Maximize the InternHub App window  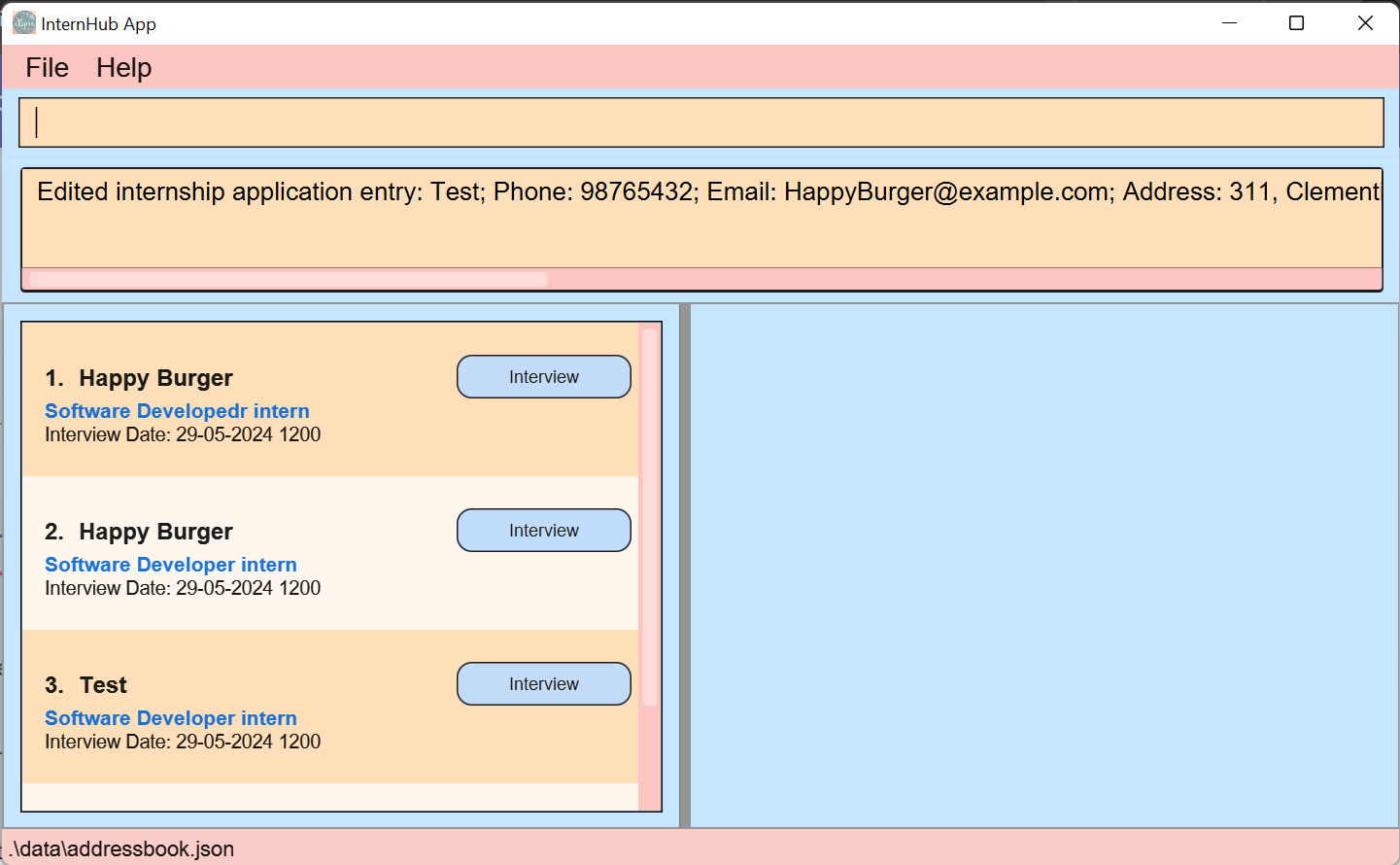pyautogui.click(x=1296, y=22)
